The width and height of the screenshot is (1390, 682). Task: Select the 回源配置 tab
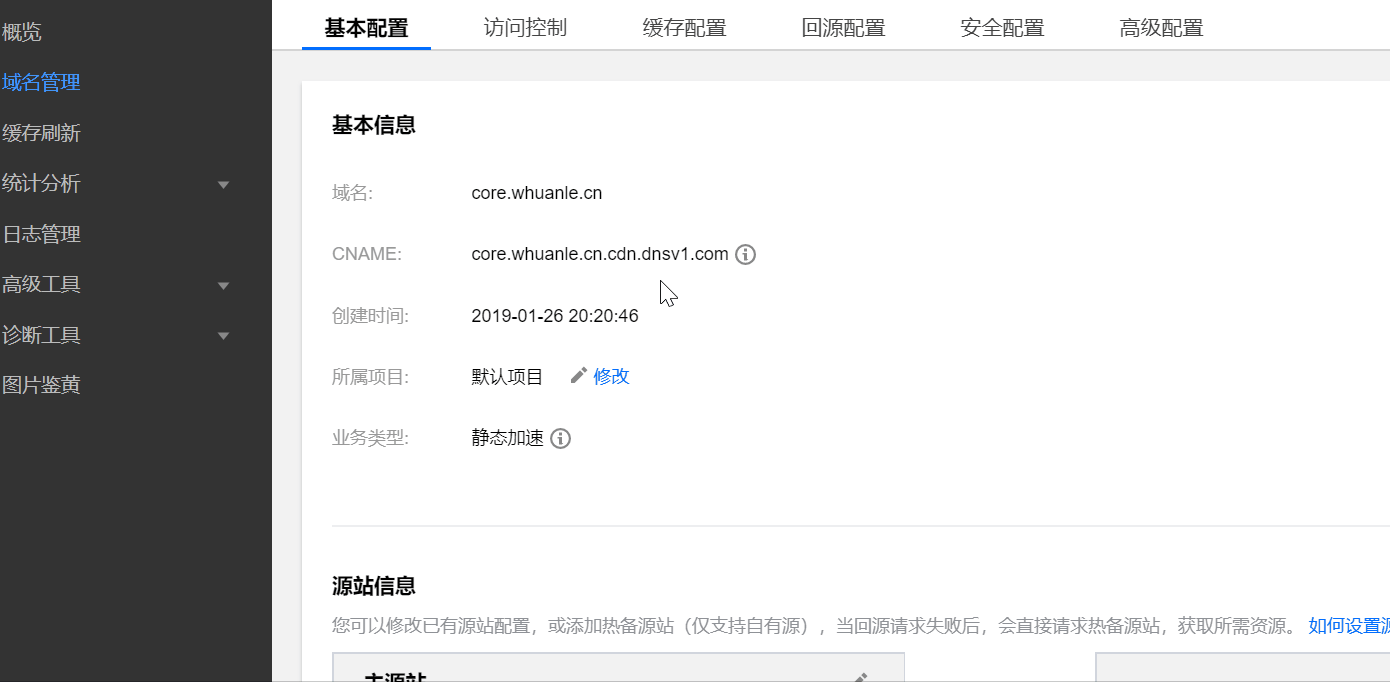(843, 27)
